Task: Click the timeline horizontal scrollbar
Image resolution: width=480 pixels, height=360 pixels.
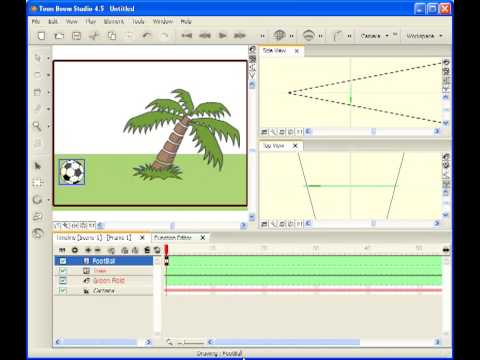Action: (x=287, y=342)
